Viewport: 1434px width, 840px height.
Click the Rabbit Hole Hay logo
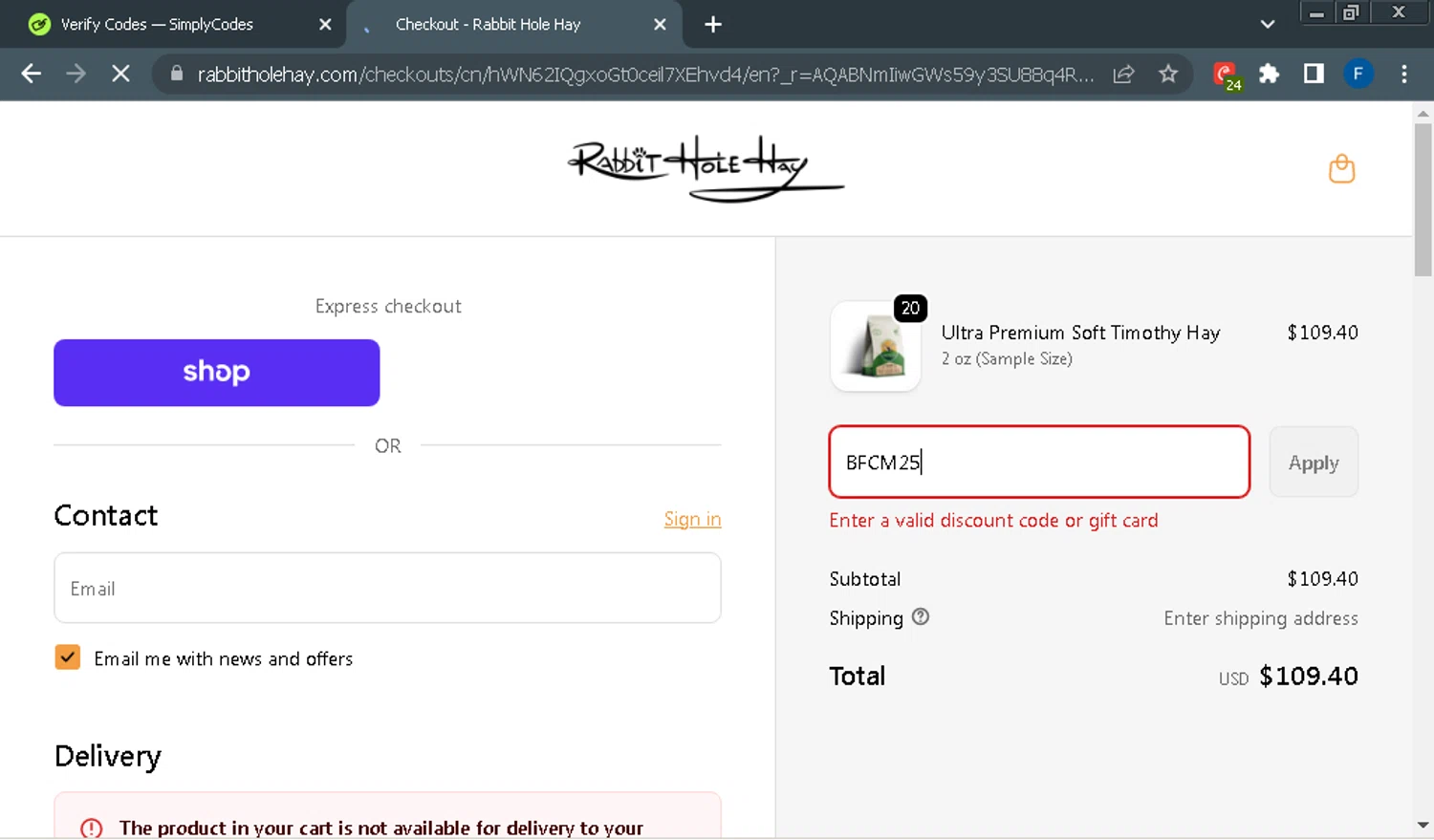coord(706,168)
